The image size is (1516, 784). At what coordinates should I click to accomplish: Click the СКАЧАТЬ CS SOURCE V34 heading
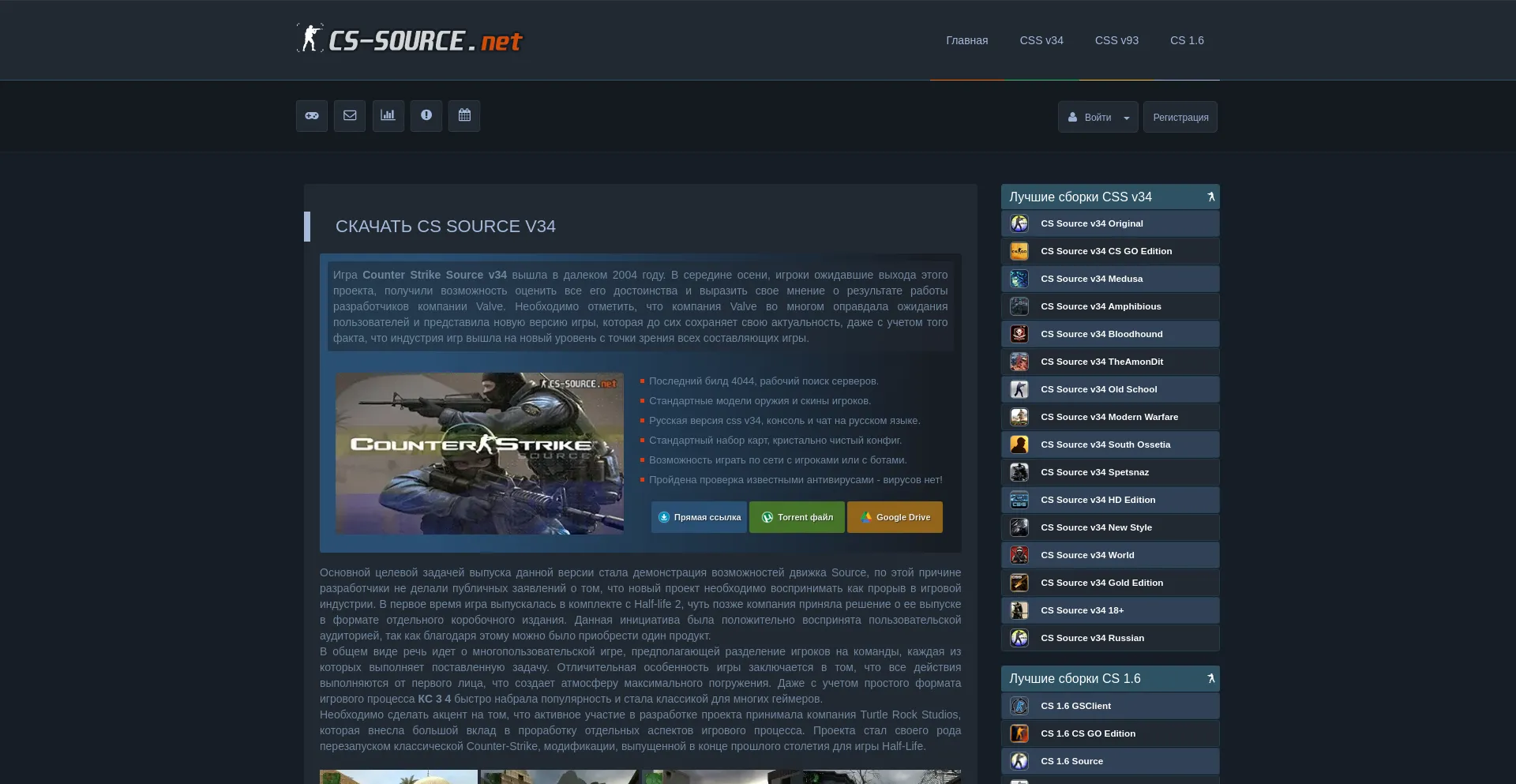(445, 227)
